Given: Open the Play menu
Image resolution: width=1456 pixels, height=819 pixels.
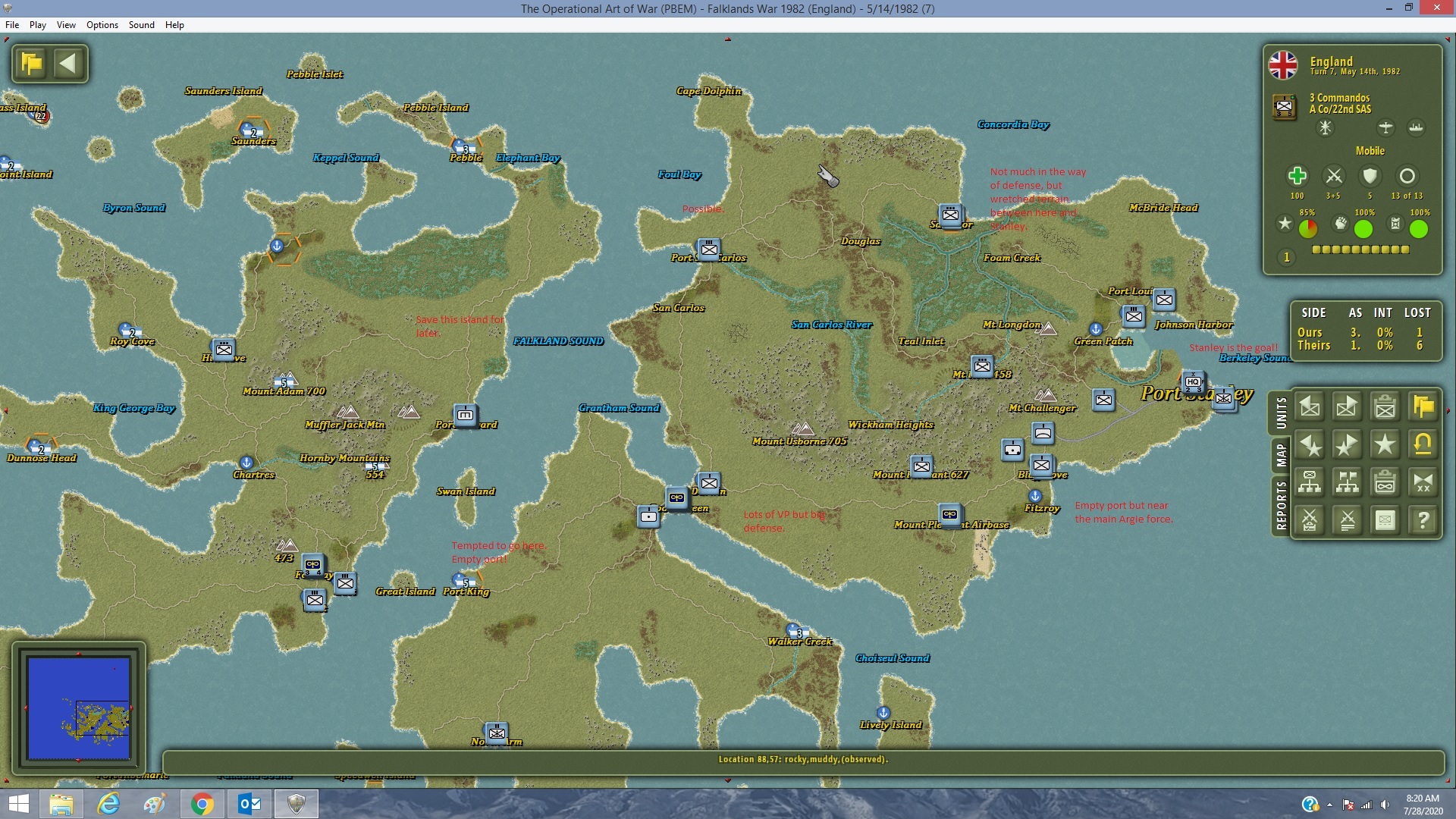Looking at the screenshot, I should coord(38,25).
